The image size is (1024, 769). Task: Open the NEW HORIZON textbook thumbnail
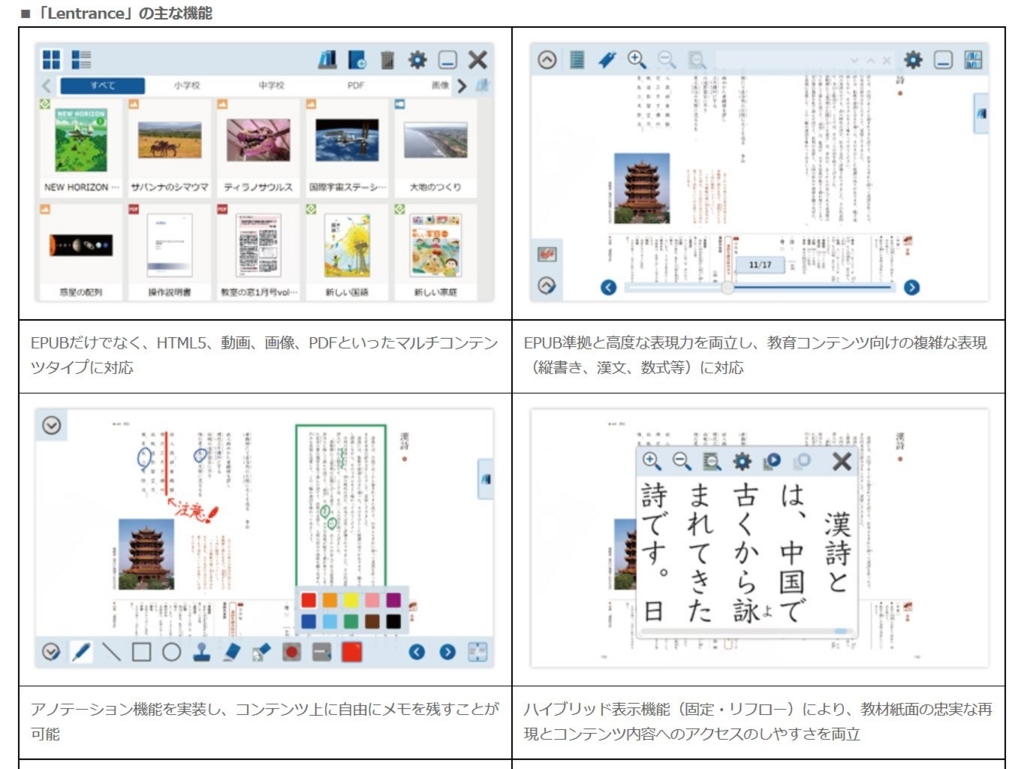pos(81,140)
